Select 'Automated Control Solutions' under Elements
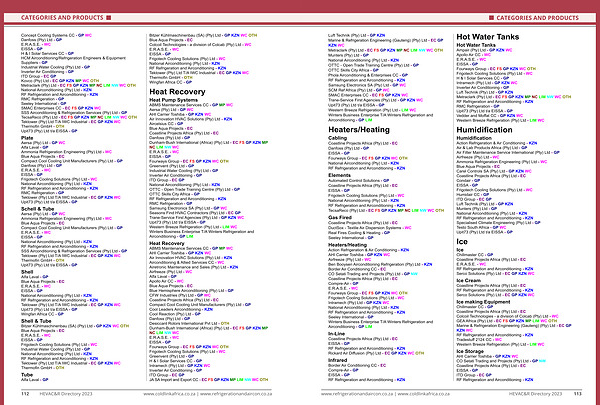 (x=354, y=180)
